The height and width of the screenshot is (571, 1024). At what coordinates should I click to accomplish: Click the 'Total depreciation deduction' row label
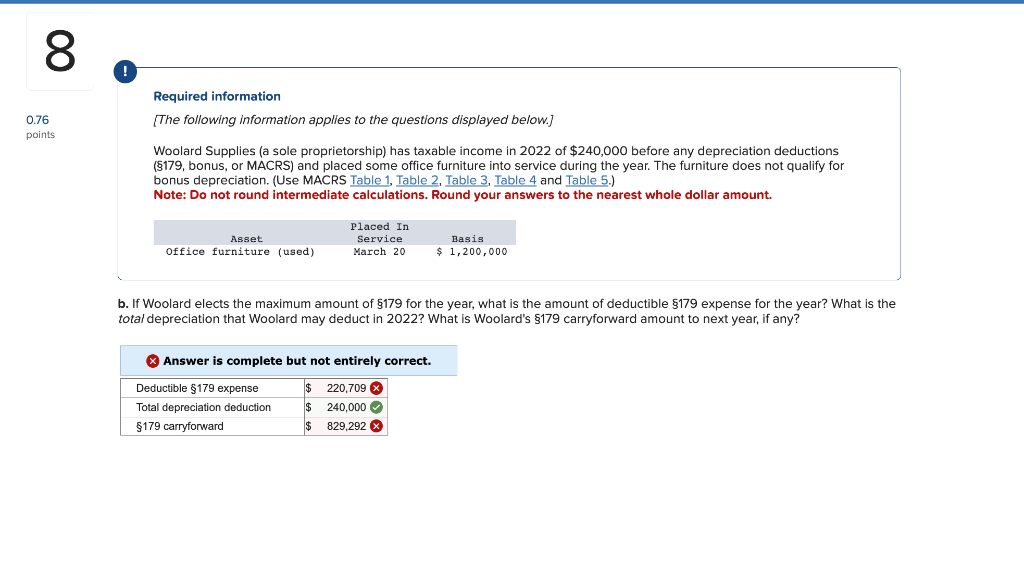203,407
